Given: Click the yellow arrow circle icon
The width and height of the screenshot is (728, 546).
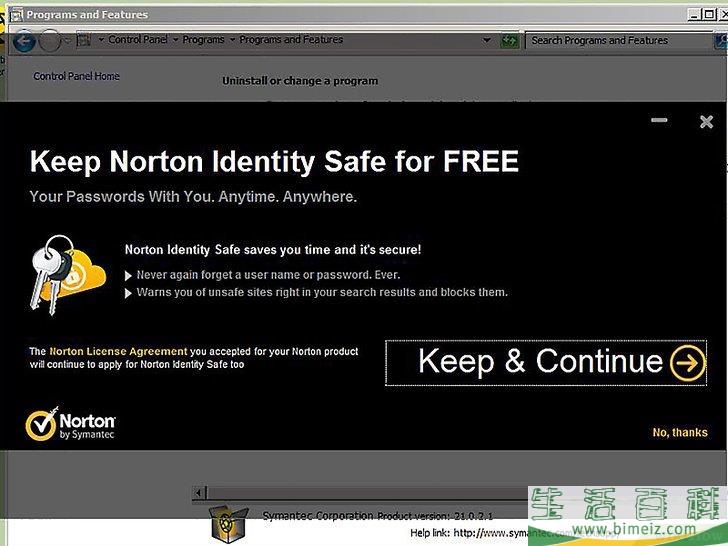Looking at the screenshot, I should click(688, 364).
